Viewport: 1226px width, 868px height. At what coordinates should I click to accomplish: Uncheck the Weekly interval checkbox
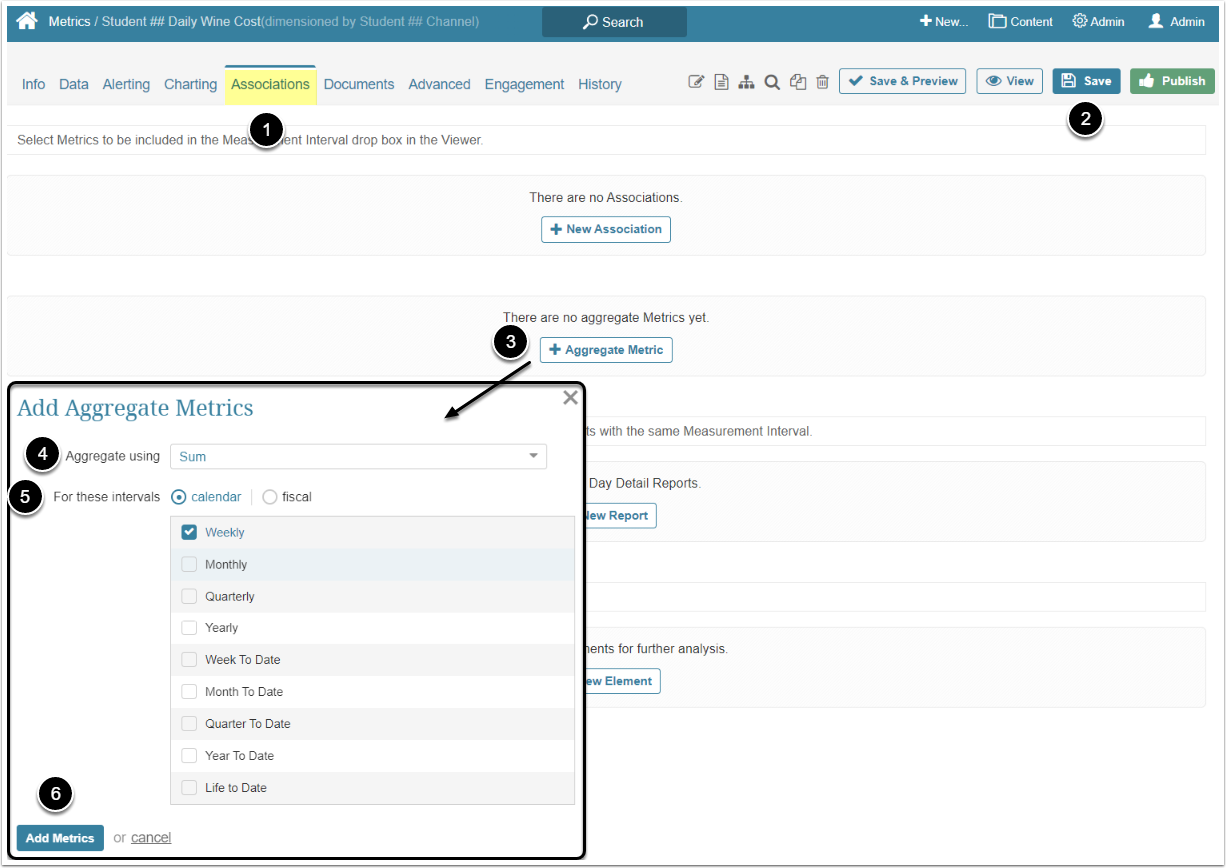[x=189, y=532]
